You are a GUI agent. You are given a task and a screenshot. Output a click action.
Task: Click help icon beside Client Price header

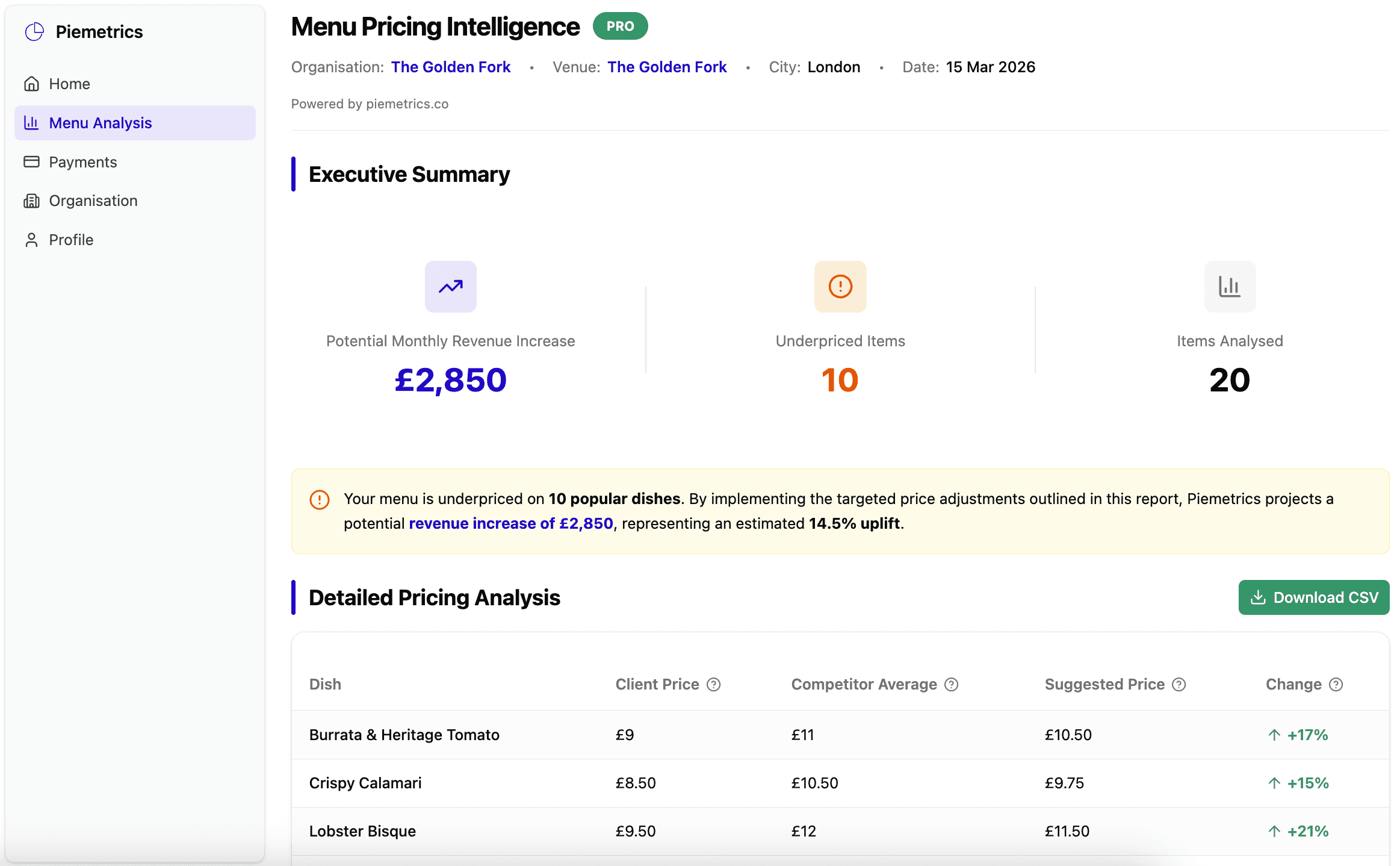coord(713,684)
